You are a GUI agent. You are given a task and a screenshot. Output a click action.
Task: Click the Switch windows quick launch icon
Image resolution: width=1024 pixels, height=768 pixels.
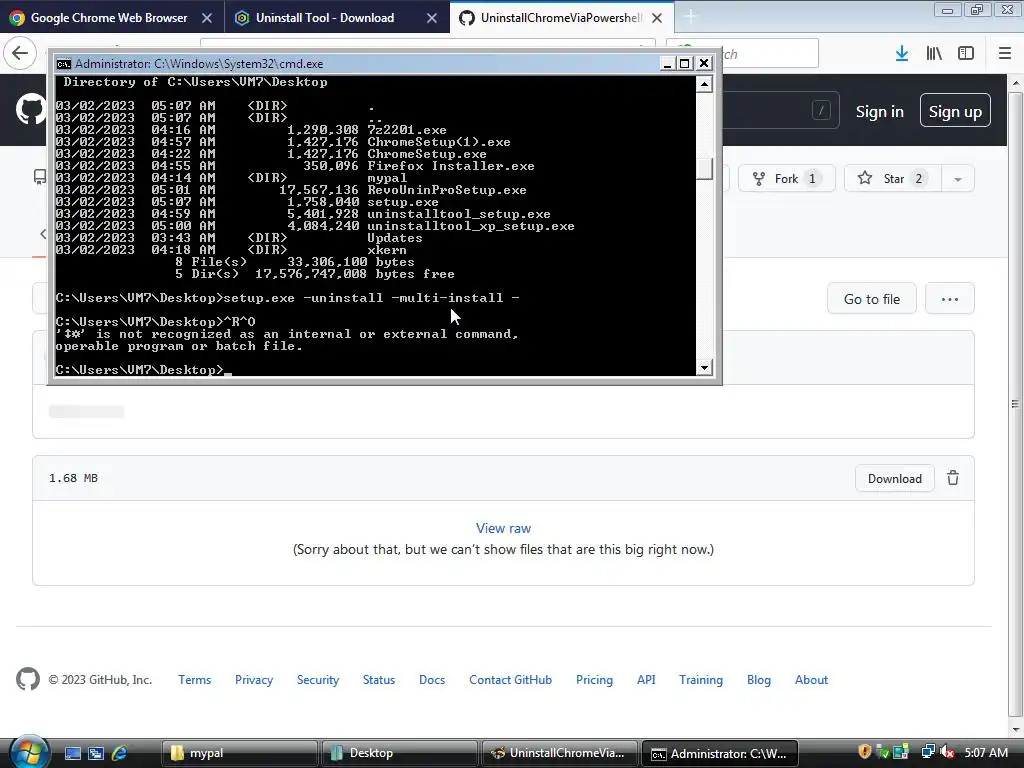pos(95,753)
